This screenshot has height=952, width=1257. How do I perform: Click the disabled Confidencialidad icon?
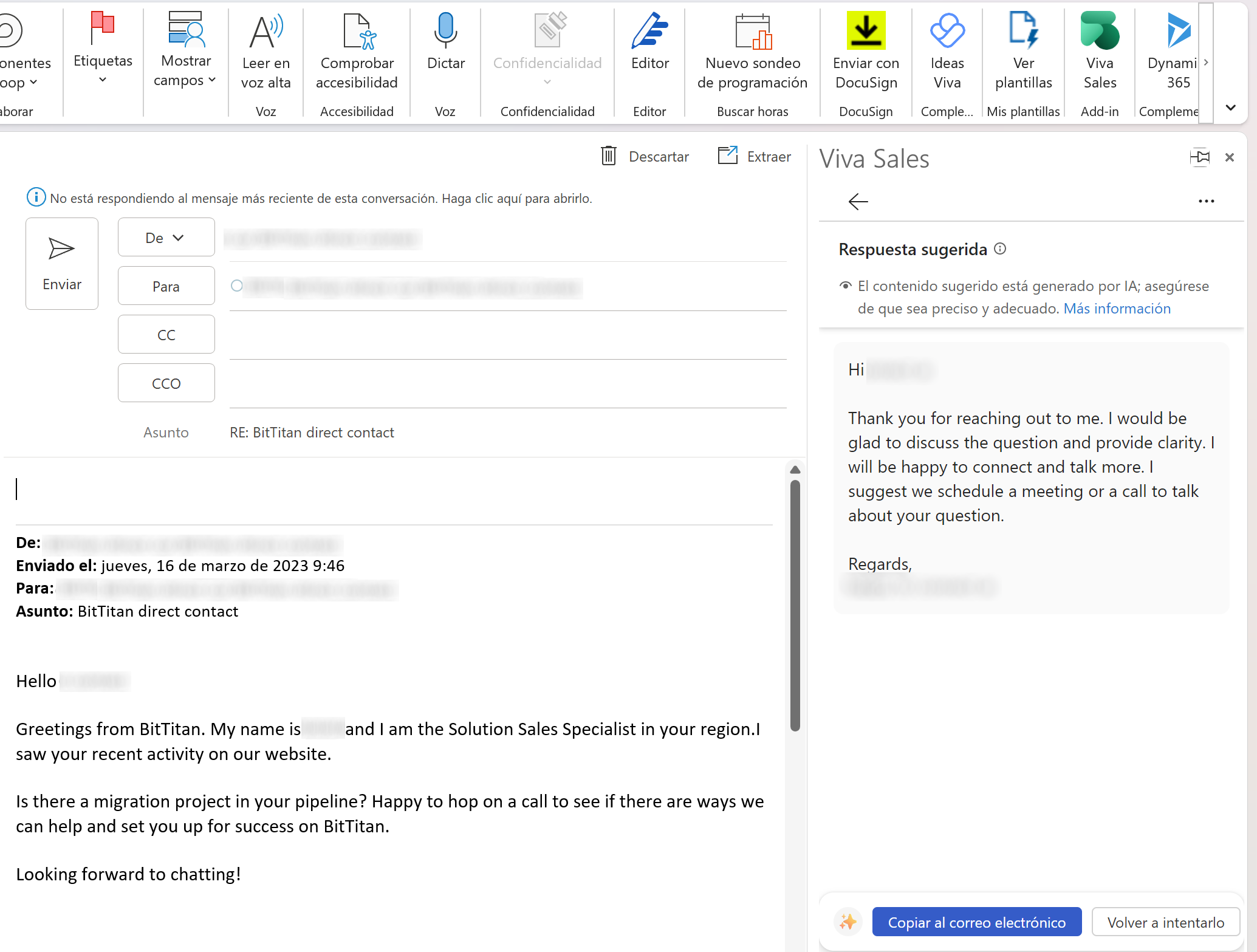tap(550, 29)
